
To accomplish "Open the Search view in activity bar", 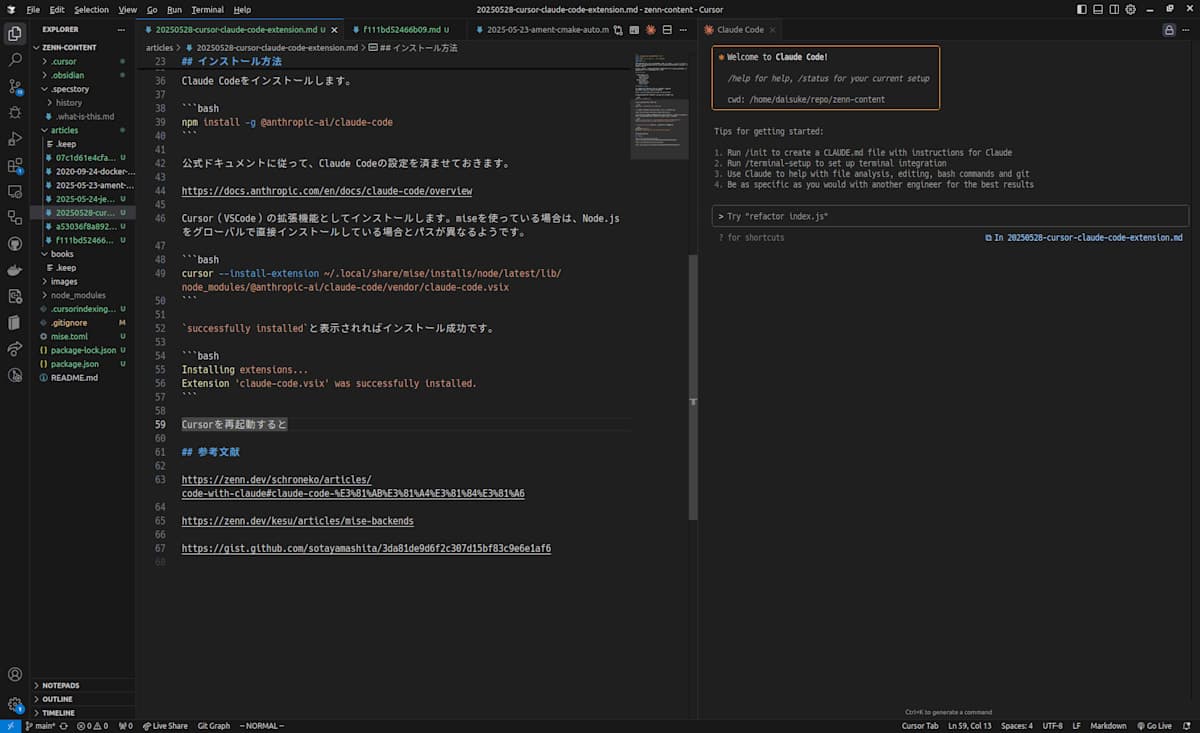I will click(x=15, y=60).
